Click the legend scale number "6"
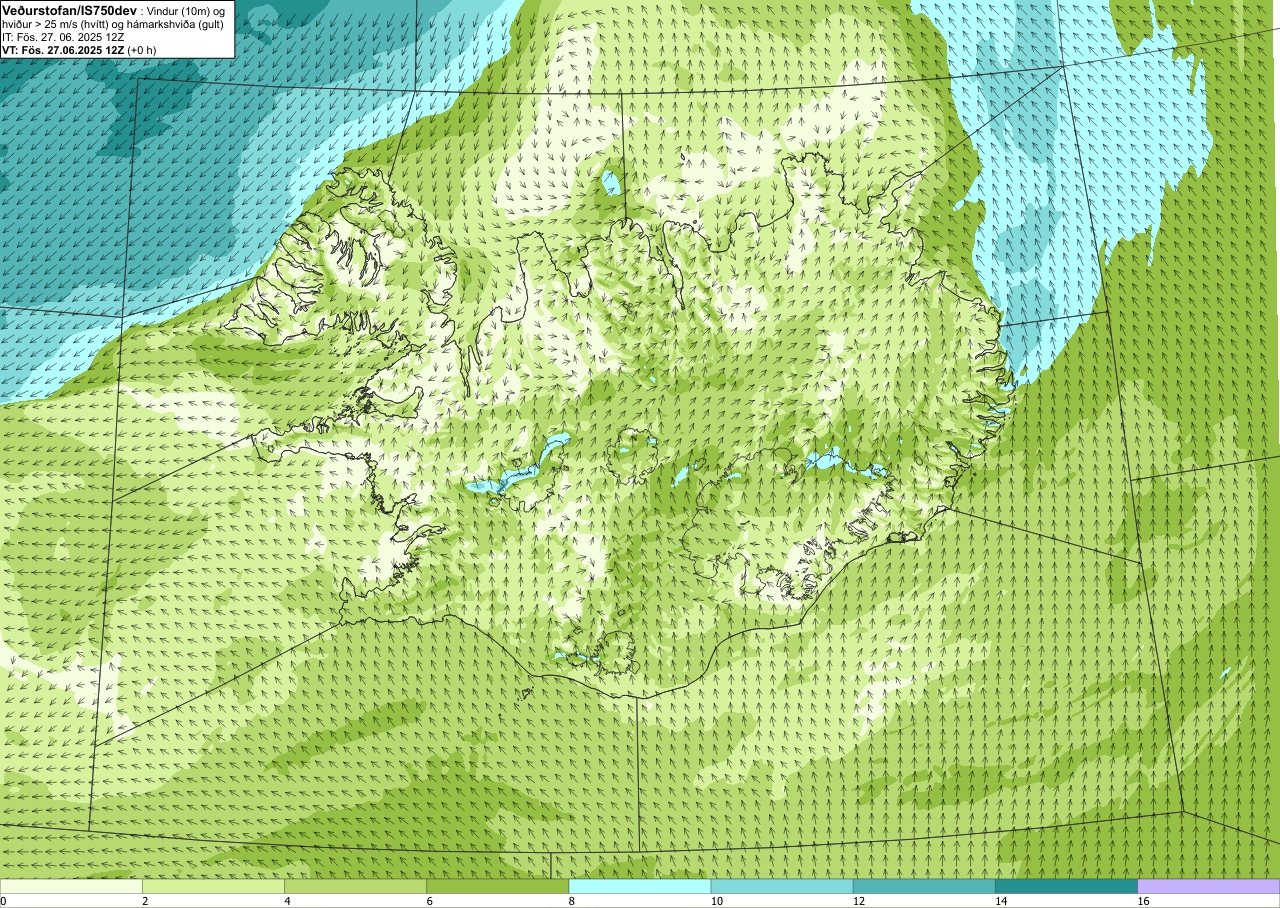The image size is (1280, 908). tap(430, 901)
